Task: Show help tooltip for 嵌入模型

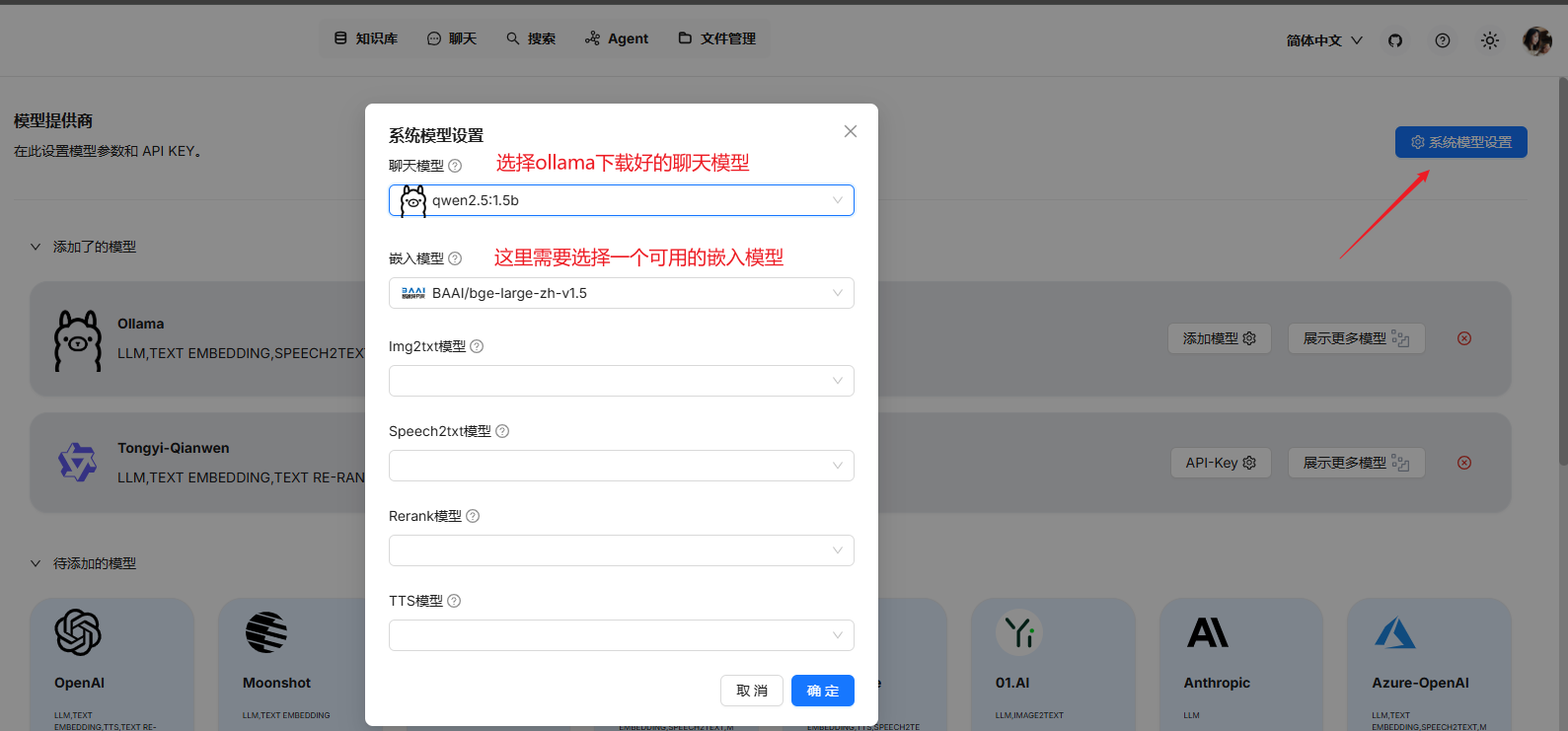Action: click(x=455, y=258)
